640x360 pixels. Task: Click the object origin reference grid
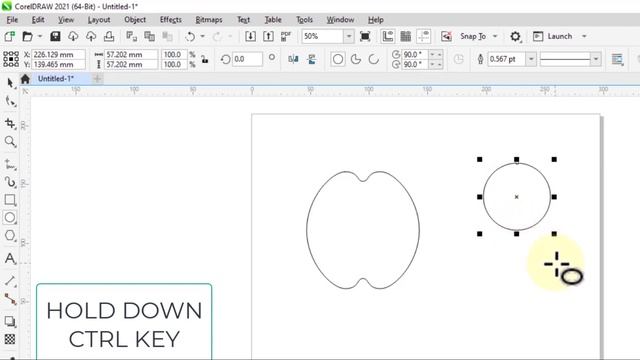(x=11, y=59)
